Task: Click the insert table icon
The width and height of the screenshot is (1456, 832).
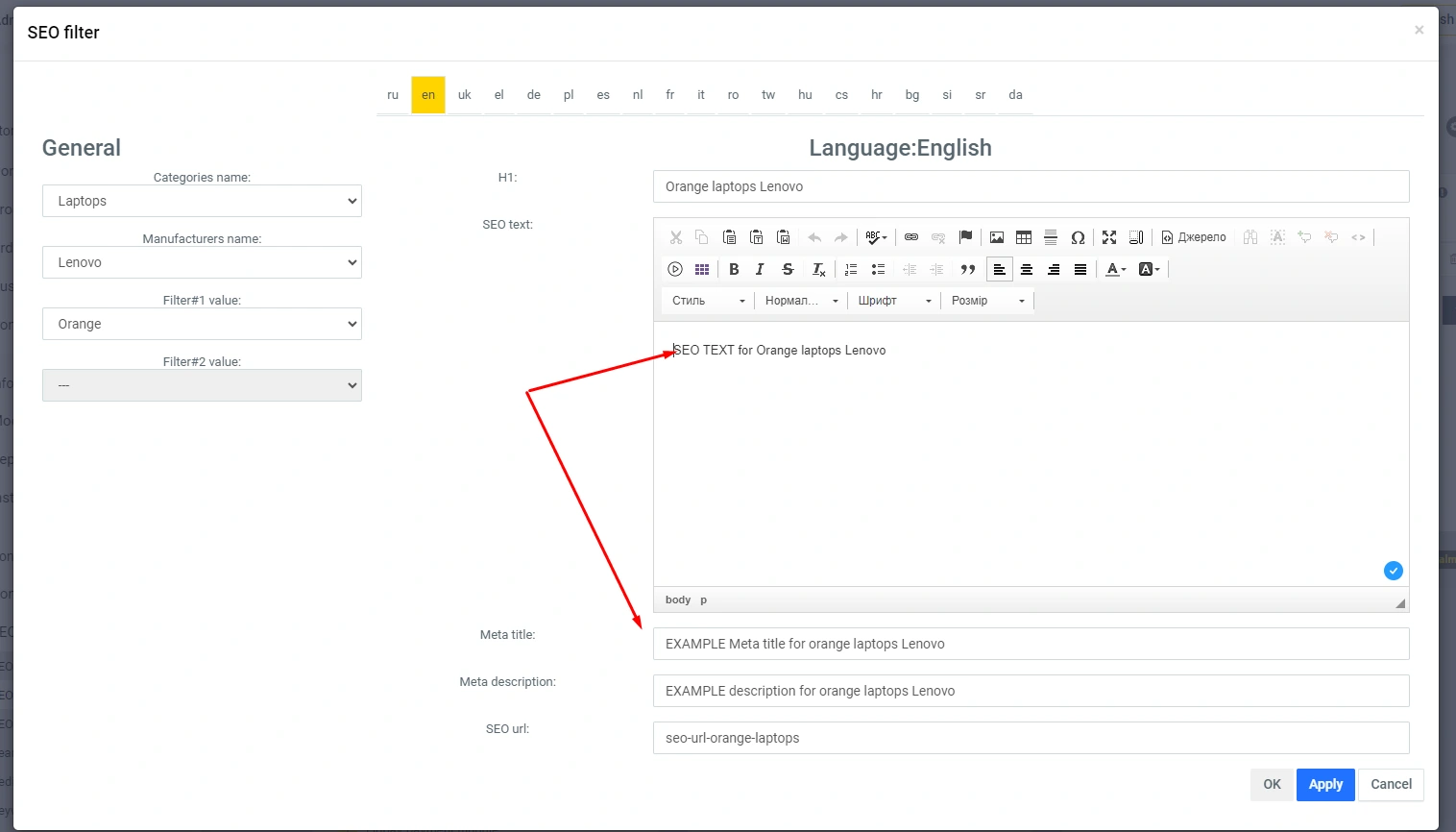Action: tap(1024, 237)
